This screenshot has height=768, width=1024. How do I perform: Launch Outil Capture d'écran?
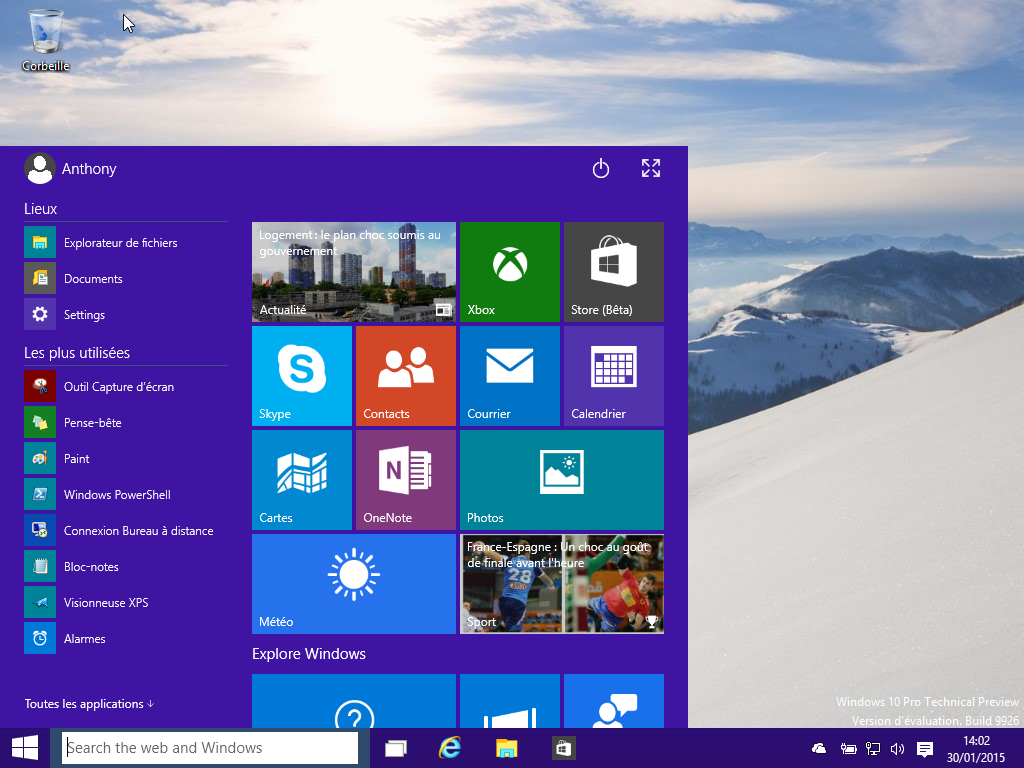coord(118,387)
